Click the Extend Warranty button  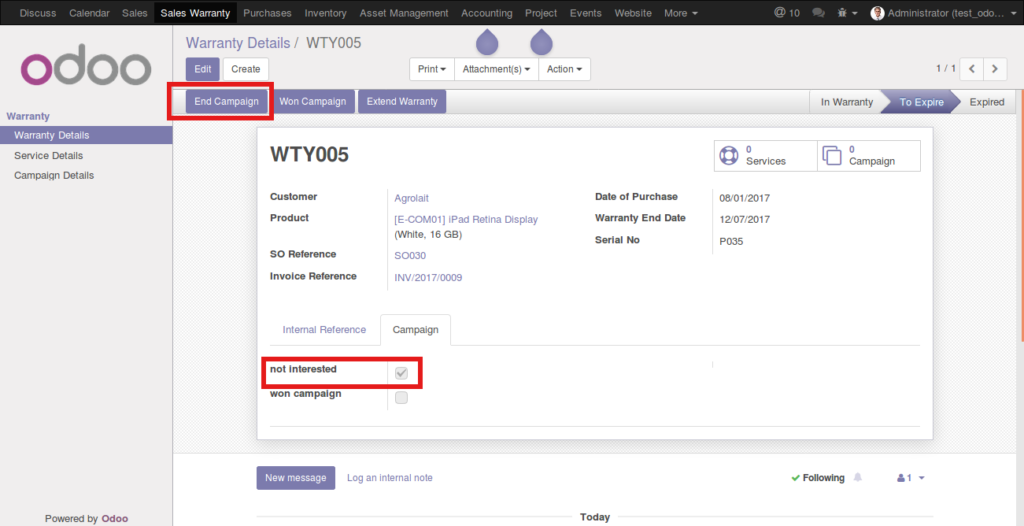tap(402, 102)
